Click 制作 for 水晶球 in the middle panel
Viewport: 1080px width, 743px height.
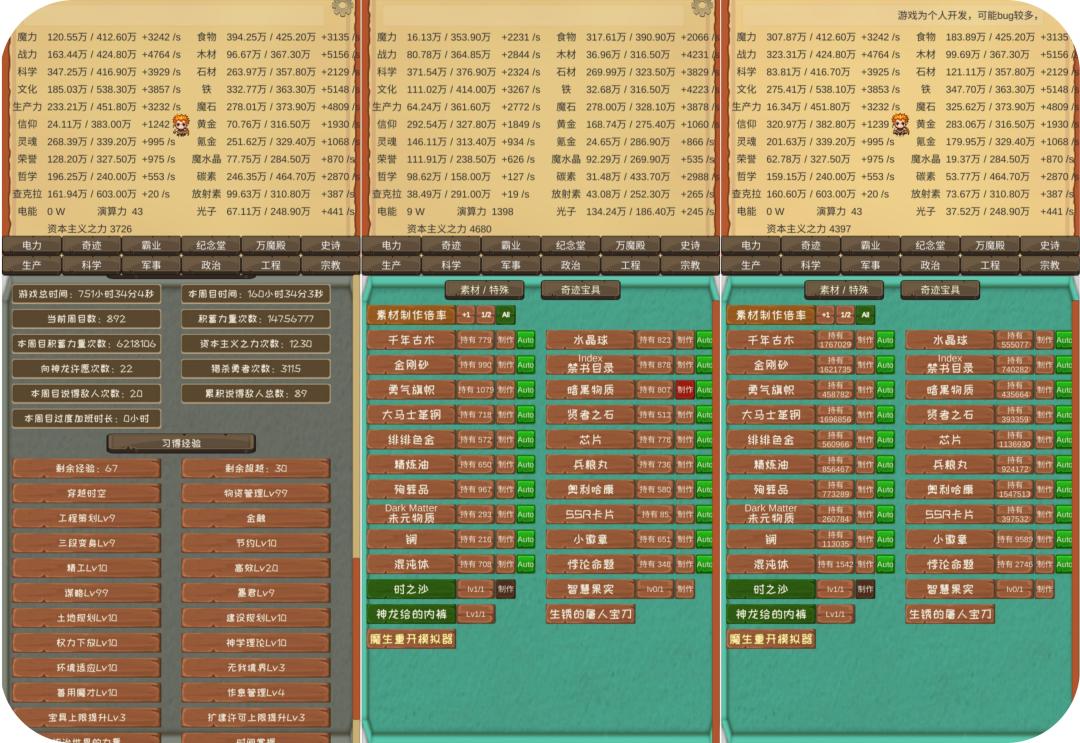[685, 339]
